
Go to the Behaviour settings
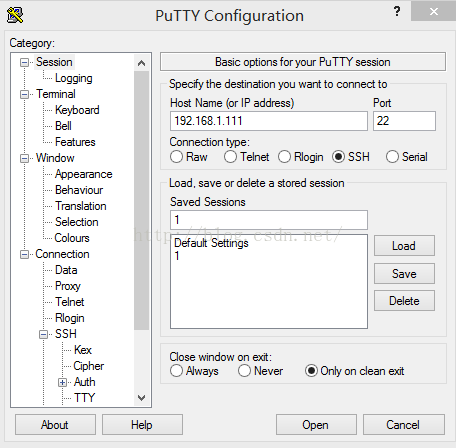tap(79, 190)
